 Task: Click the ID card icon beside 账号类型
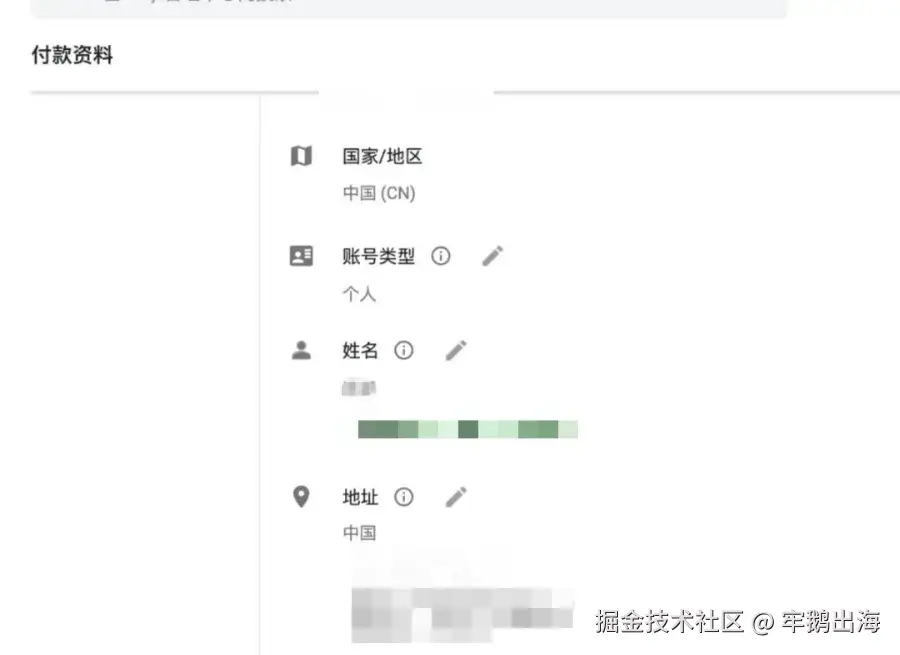(x=301, y=256)
